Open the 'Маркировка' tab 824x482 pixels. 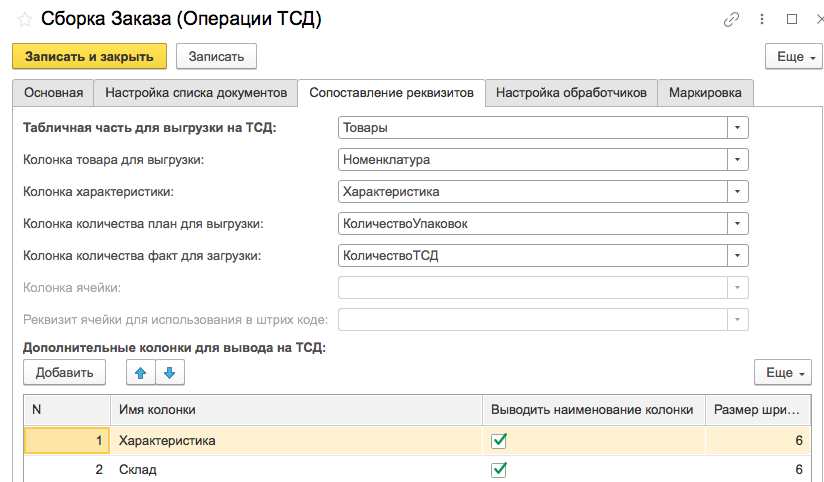click(x=705, y=93)
